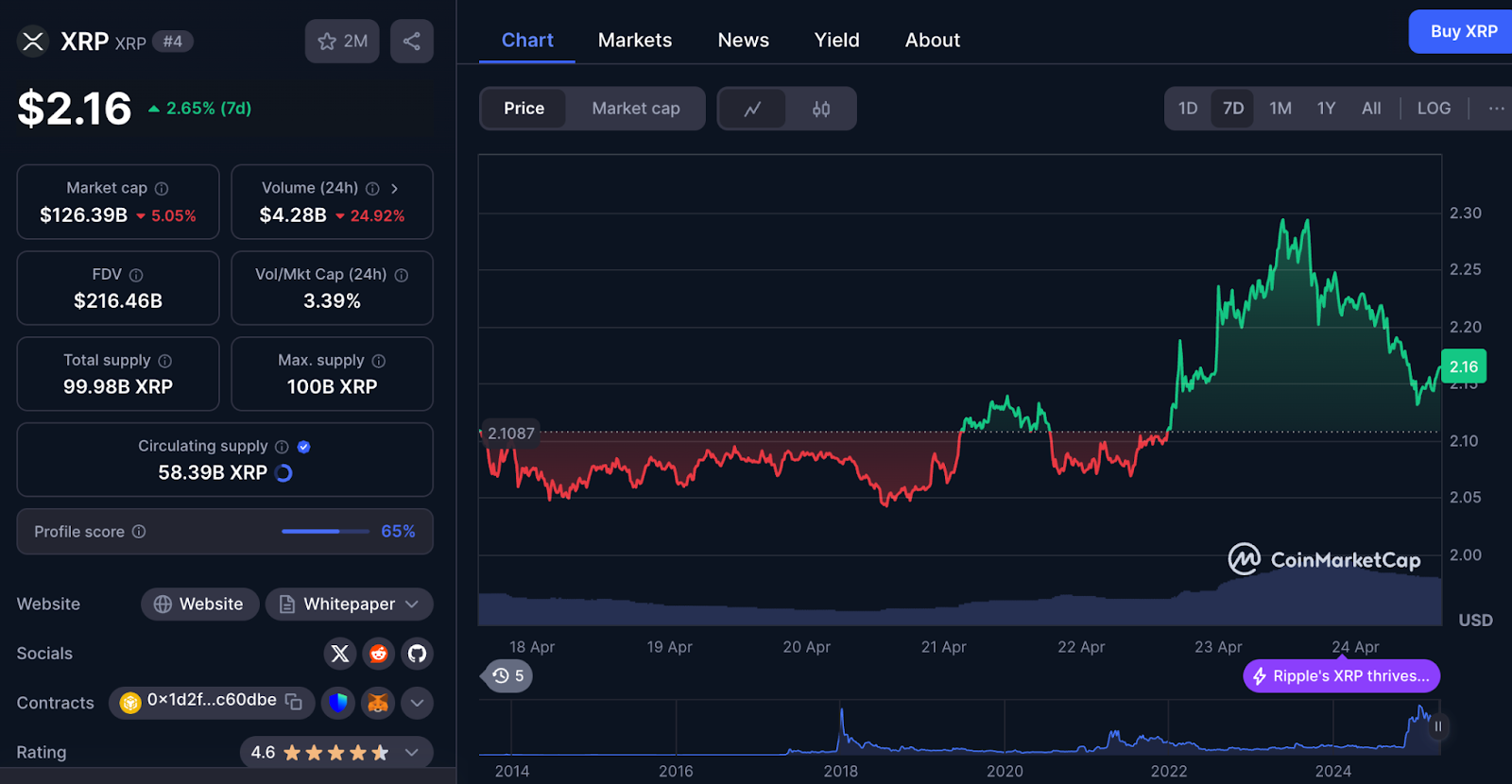Click the history events badge showing 5
1512x784 pixels.
tap(508, 676)
